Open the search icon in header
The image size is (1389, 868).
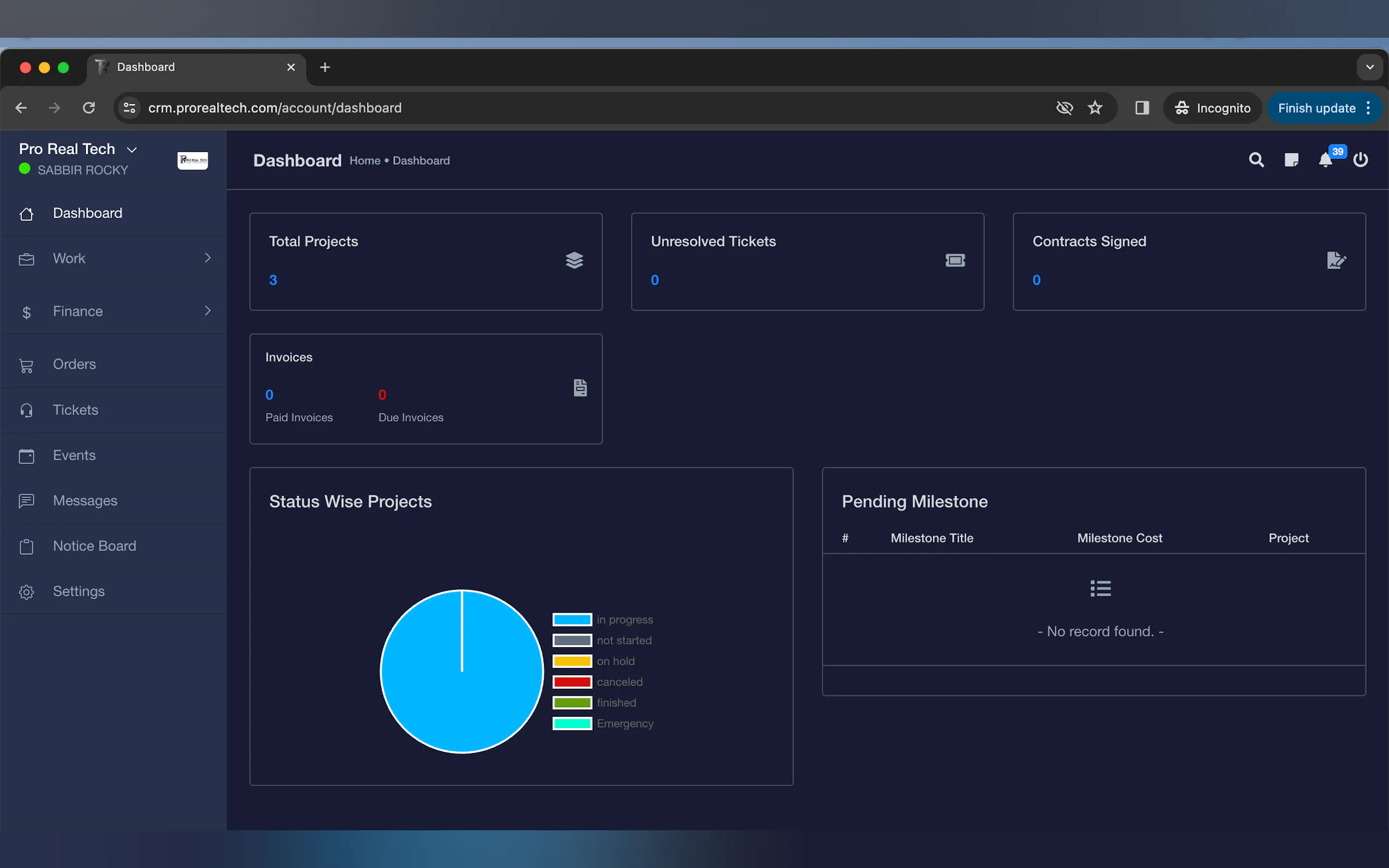[x=1256, y=160]
